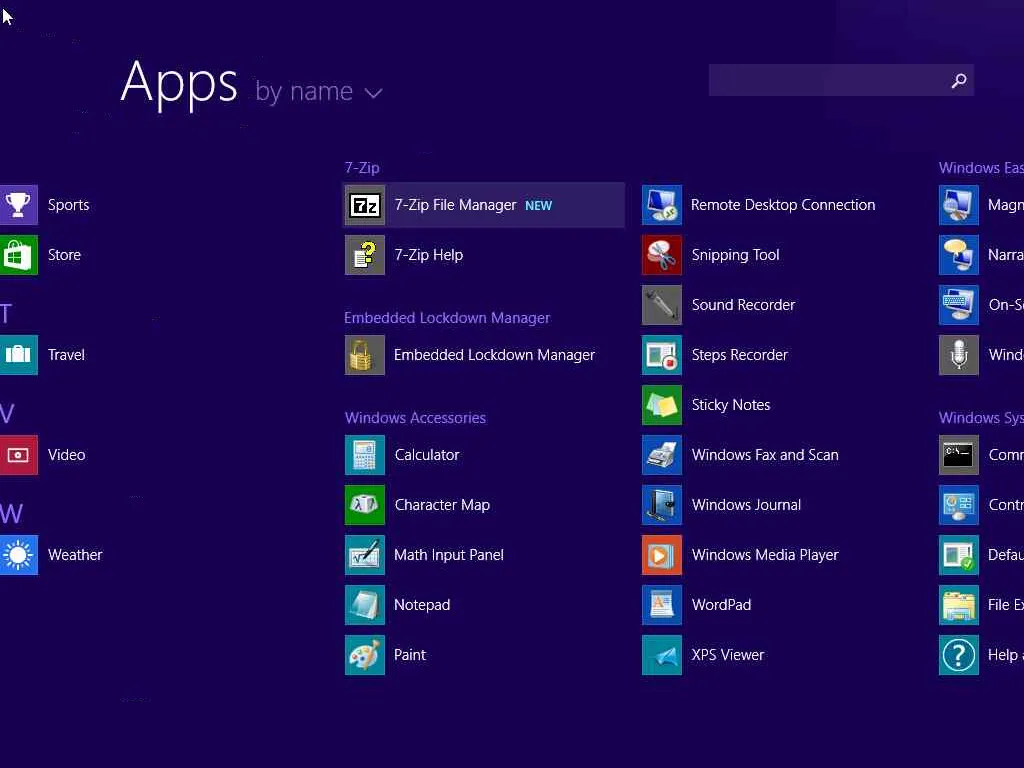Click the 'Sports' app label
Screen dimensions: 1024x768
tap(69, 205)
